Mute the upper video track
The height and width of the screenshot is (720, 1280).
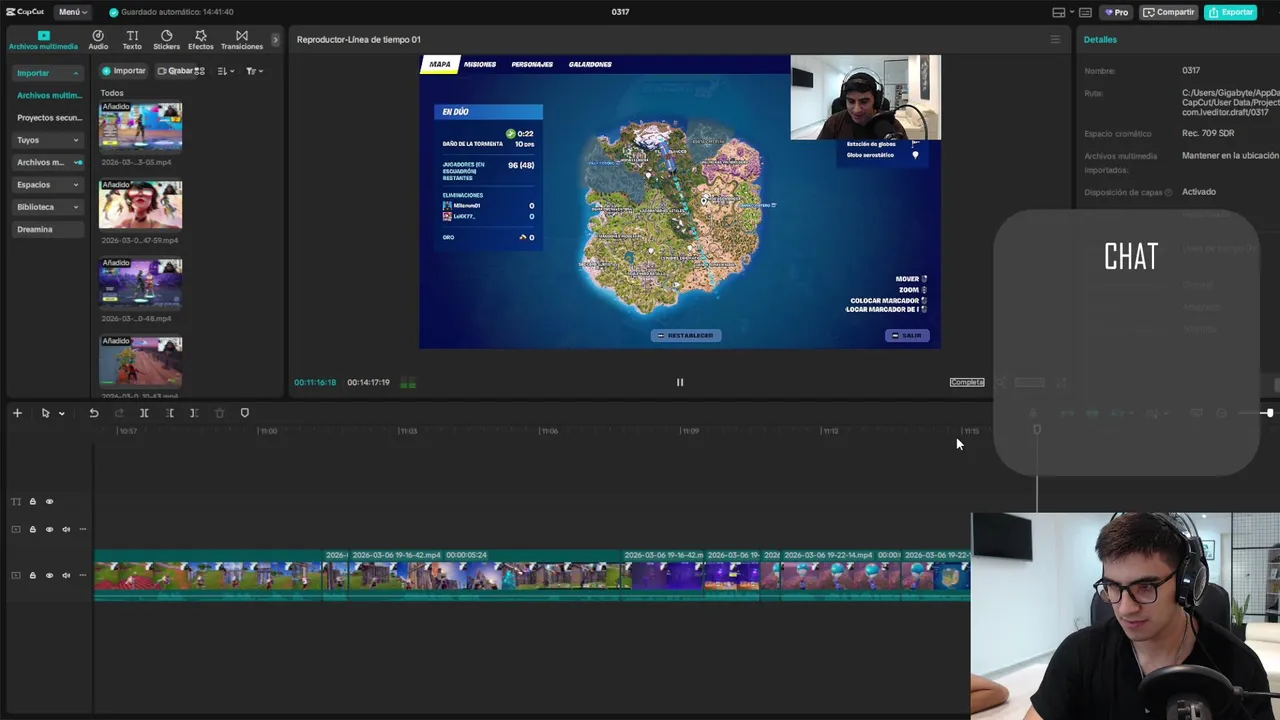click(66, 530)
